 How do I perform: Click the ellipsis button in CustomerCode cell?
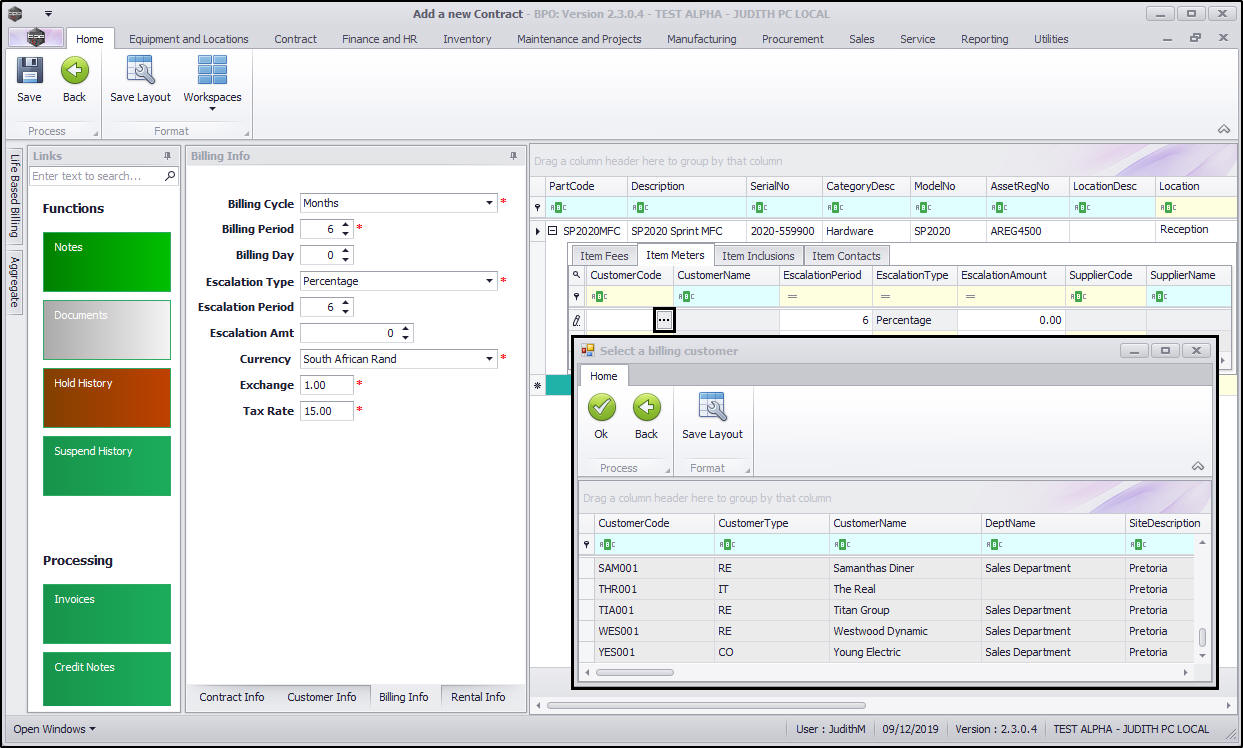[x=664, y=320]
